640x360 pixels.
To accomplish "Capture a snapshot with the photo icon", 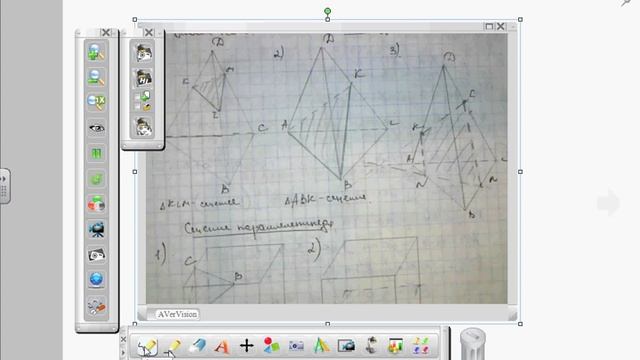I will tap(96, 255).
